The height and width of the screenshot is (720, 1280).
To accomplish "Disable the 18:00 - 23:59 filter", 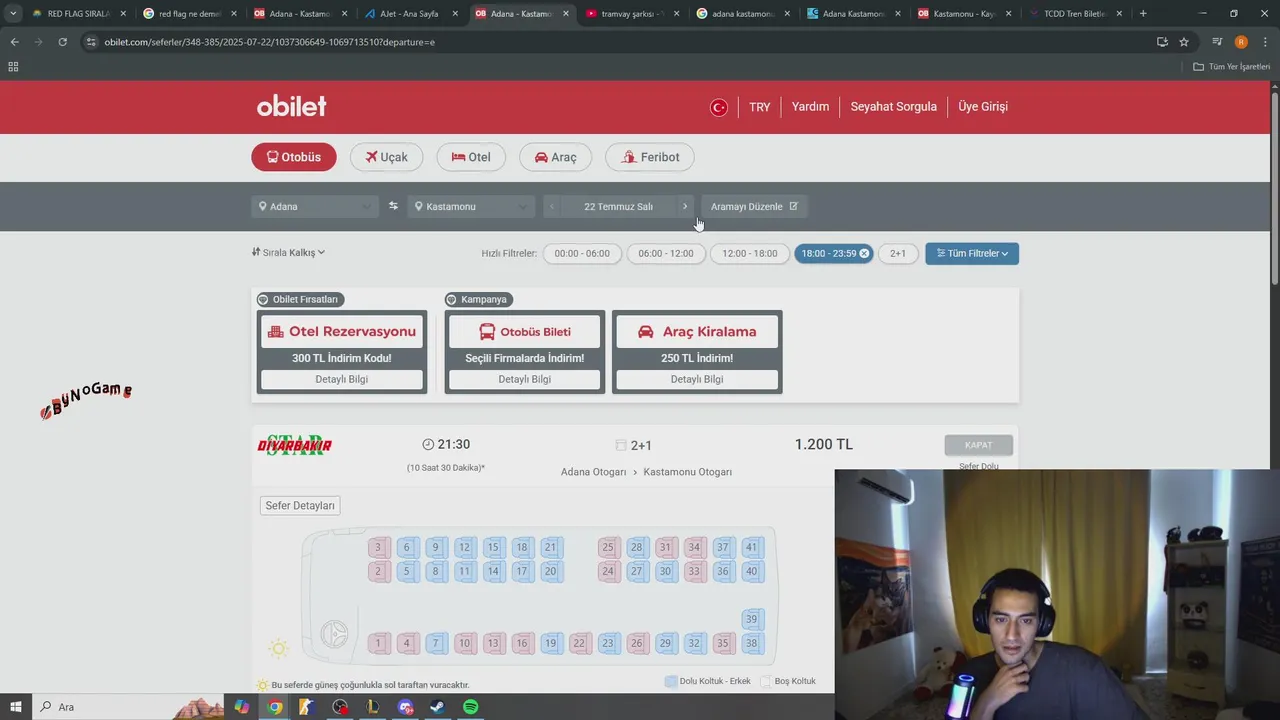I will click(x=834, y=253).
